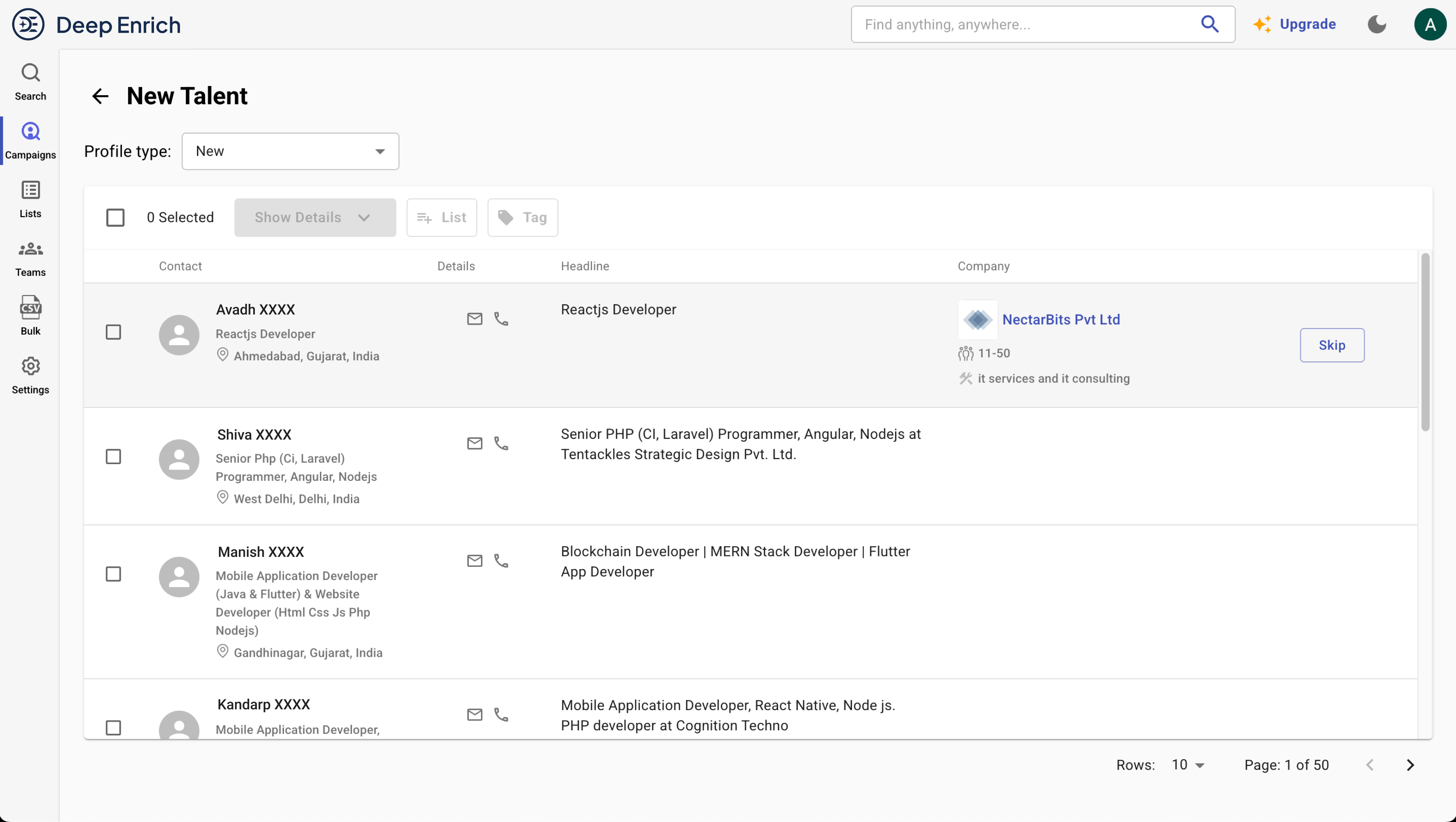The width and height of the screenshot is (1456, 822).
Task: Open NectarBits Pvt Ltd company link
Action: pos(1061,320)
